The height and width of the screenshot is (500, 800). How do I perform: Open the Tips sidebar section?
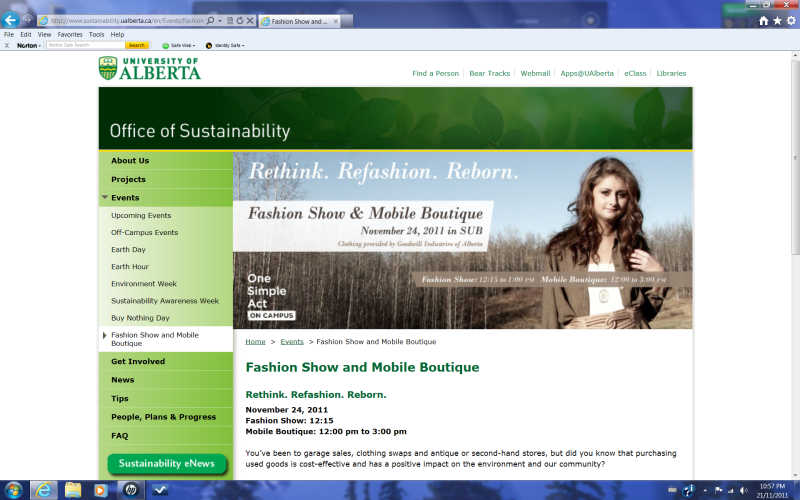pyautogui.click(x=166, y=398)
